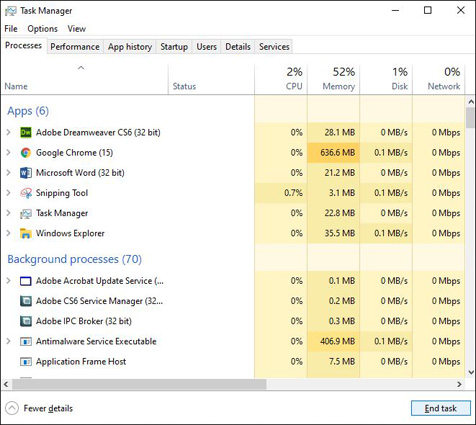Expand the Microsoft Word process
The image size is (476, 425).
9,173
